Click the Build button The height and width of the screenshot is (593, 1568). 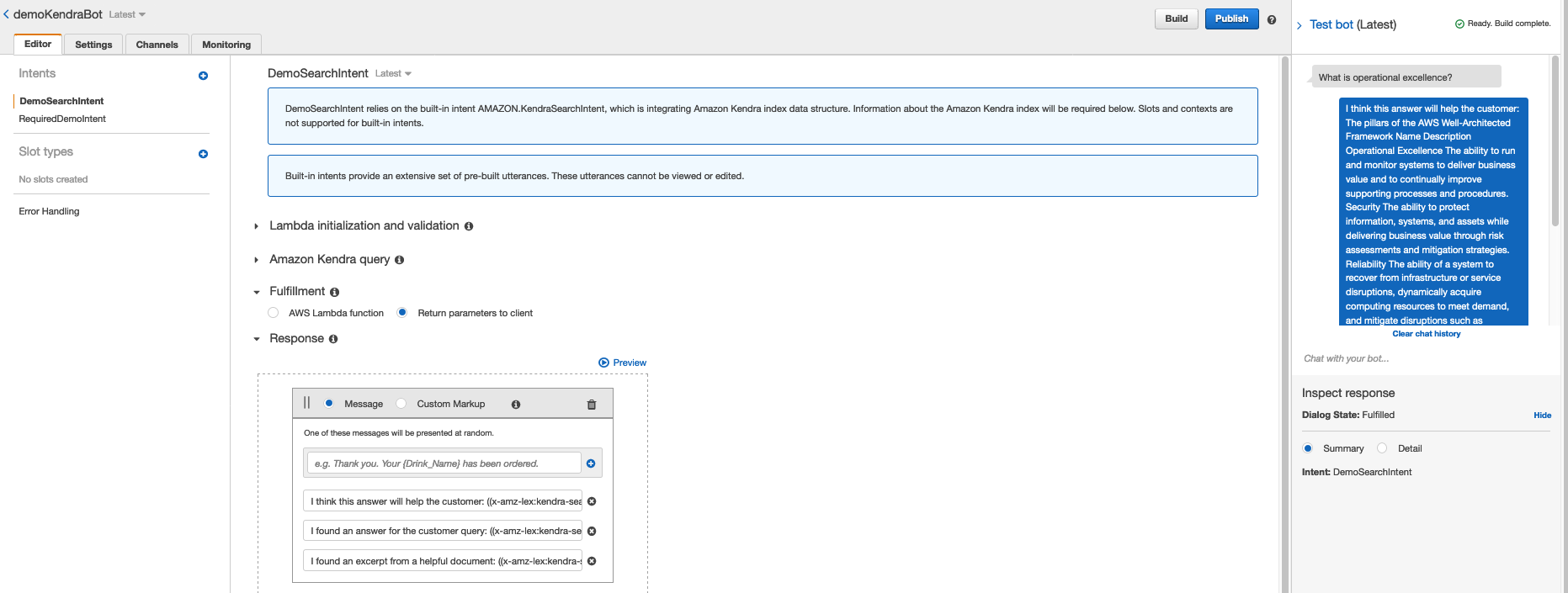[x=1177, y=19]
